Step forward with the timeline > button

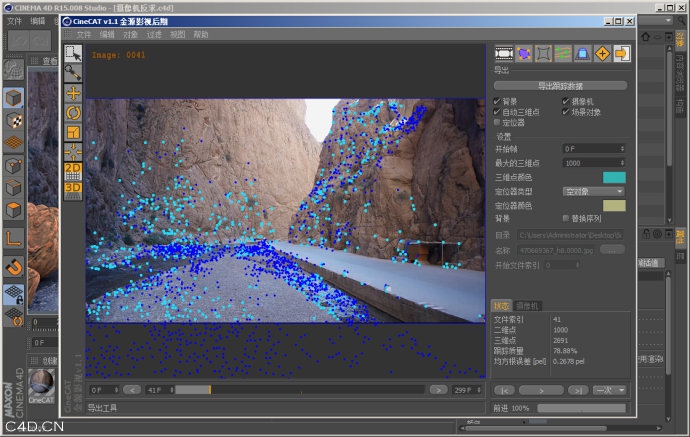coord(438,390)
